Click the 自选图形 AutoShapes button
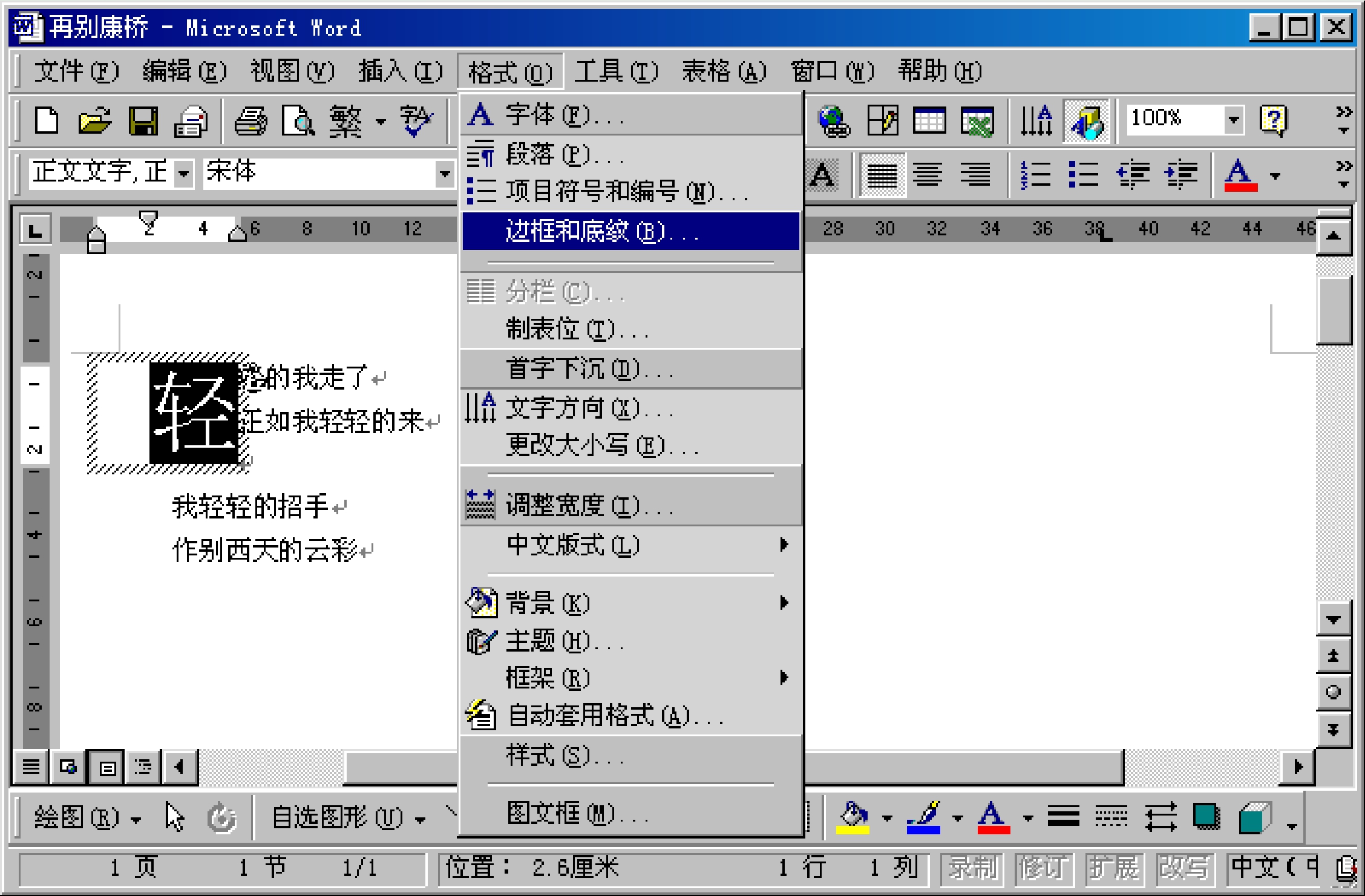The height and width of the screenshot is (896, 1365). click(x=347, y=819)
